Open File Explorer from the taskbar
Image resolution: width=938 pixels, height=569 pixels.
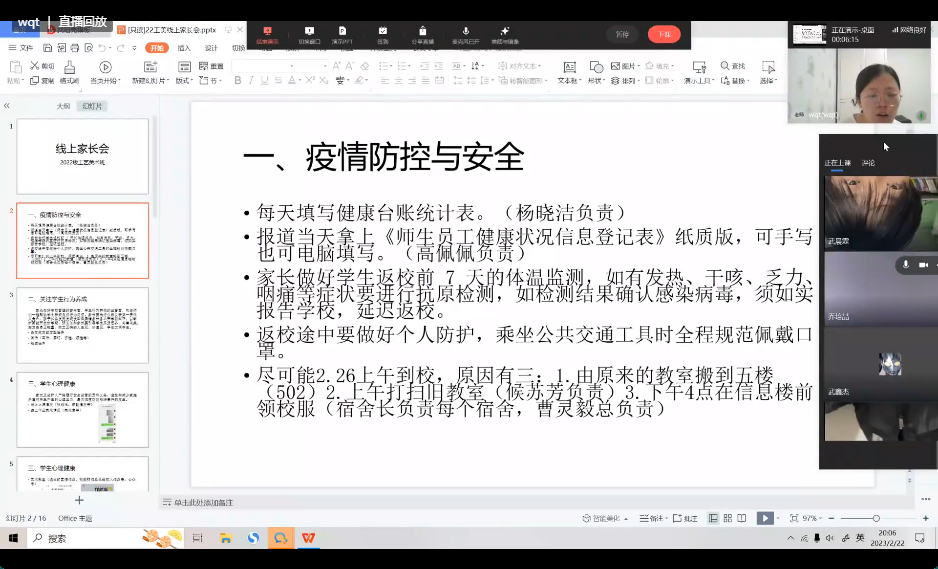(226, 538)
